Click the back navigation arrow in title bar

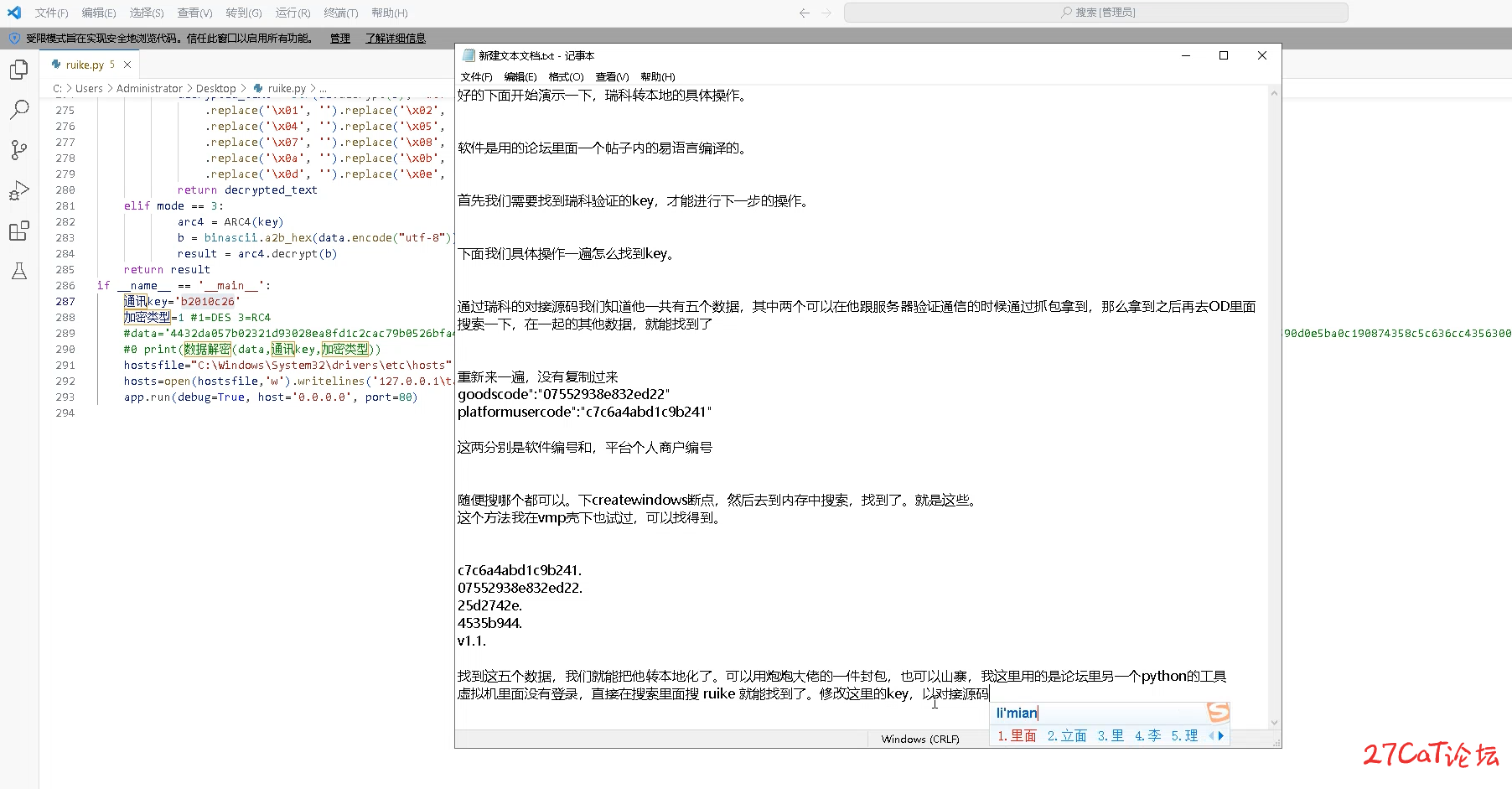tap(805, 13)
